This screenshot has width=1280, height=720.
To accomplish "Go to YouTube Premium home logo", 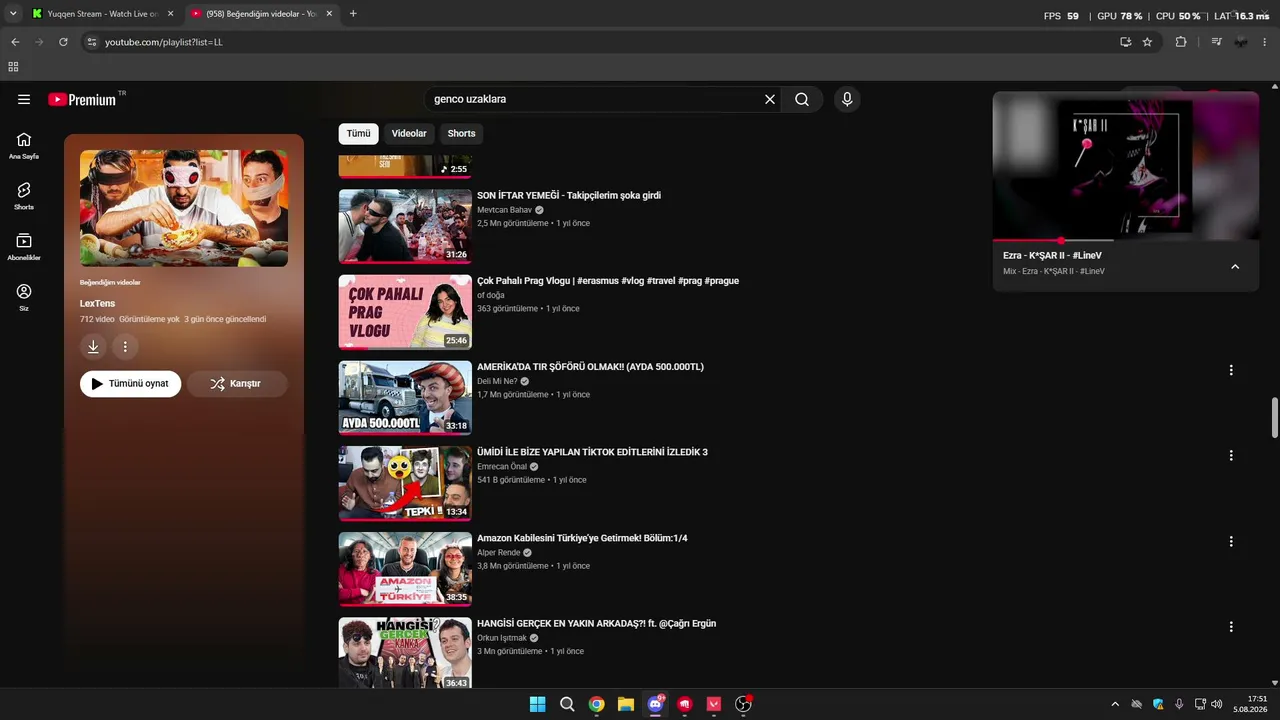I will click(x=82, y=100).
